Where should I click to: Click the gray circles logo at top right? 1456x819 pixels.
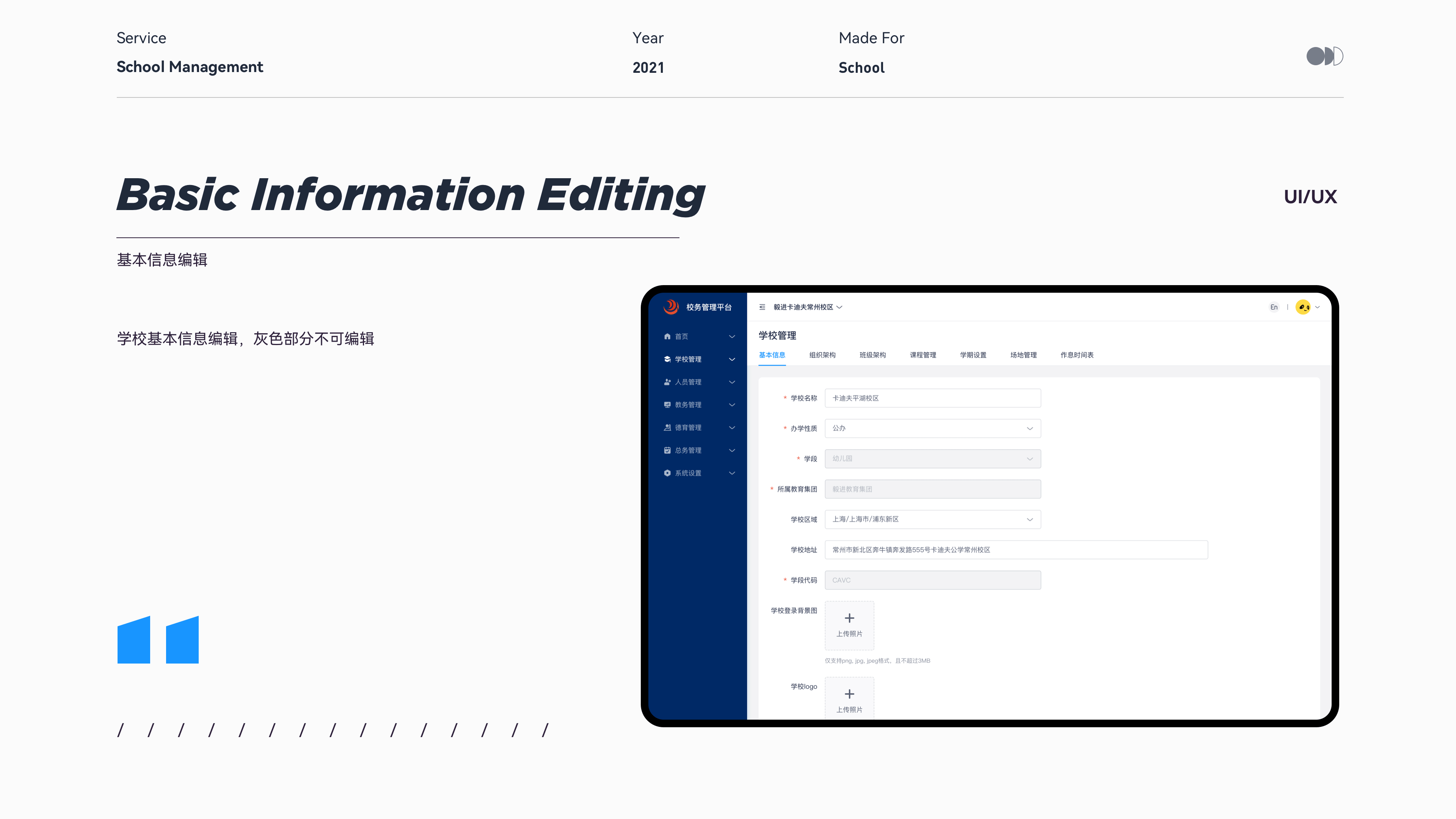pos(1324,56)
